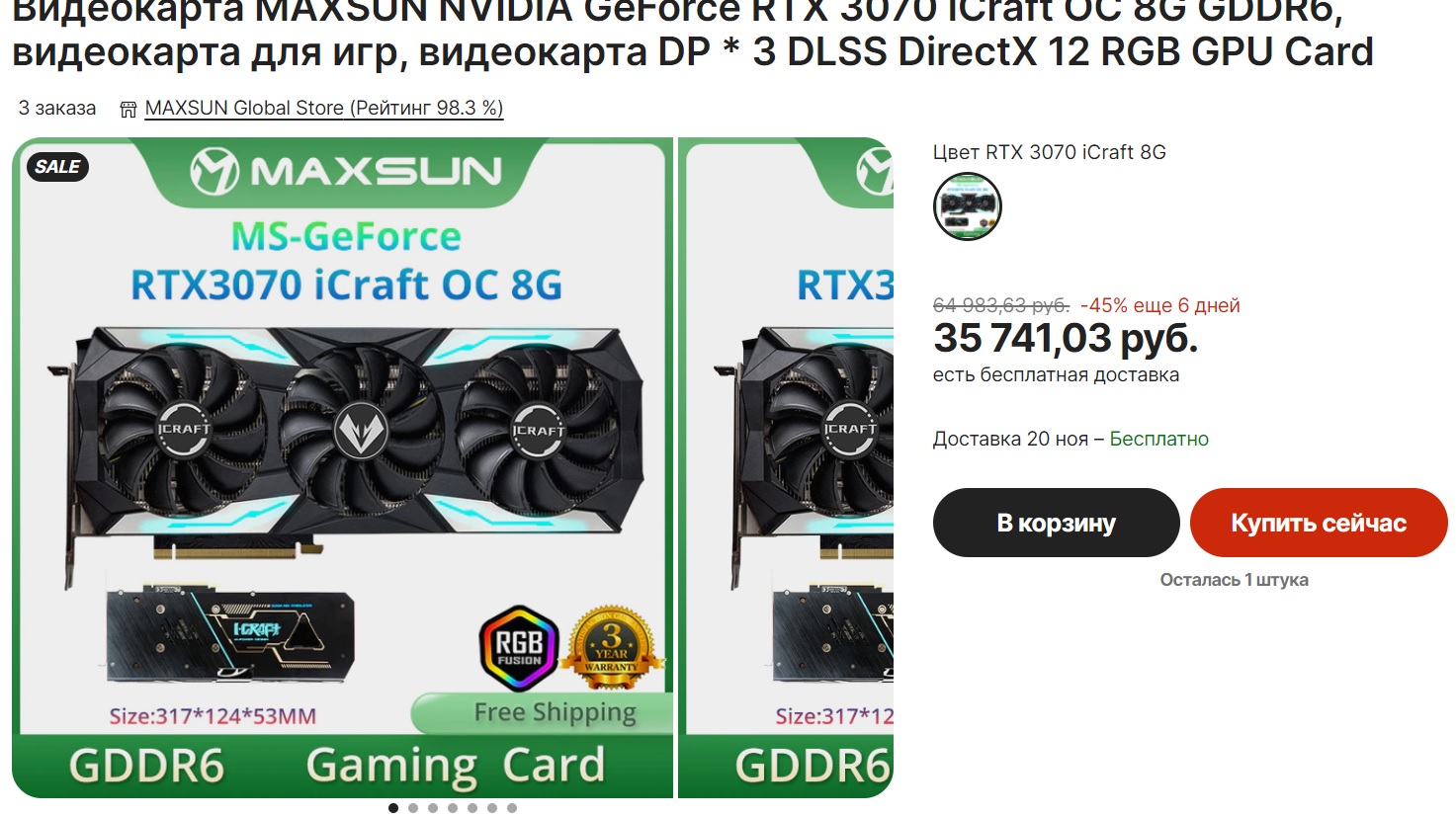Viewport: 1456px width, 816px height.
Task: Select the RTX 3070 iCraft 8G color swatch
Action: [968, 206]
